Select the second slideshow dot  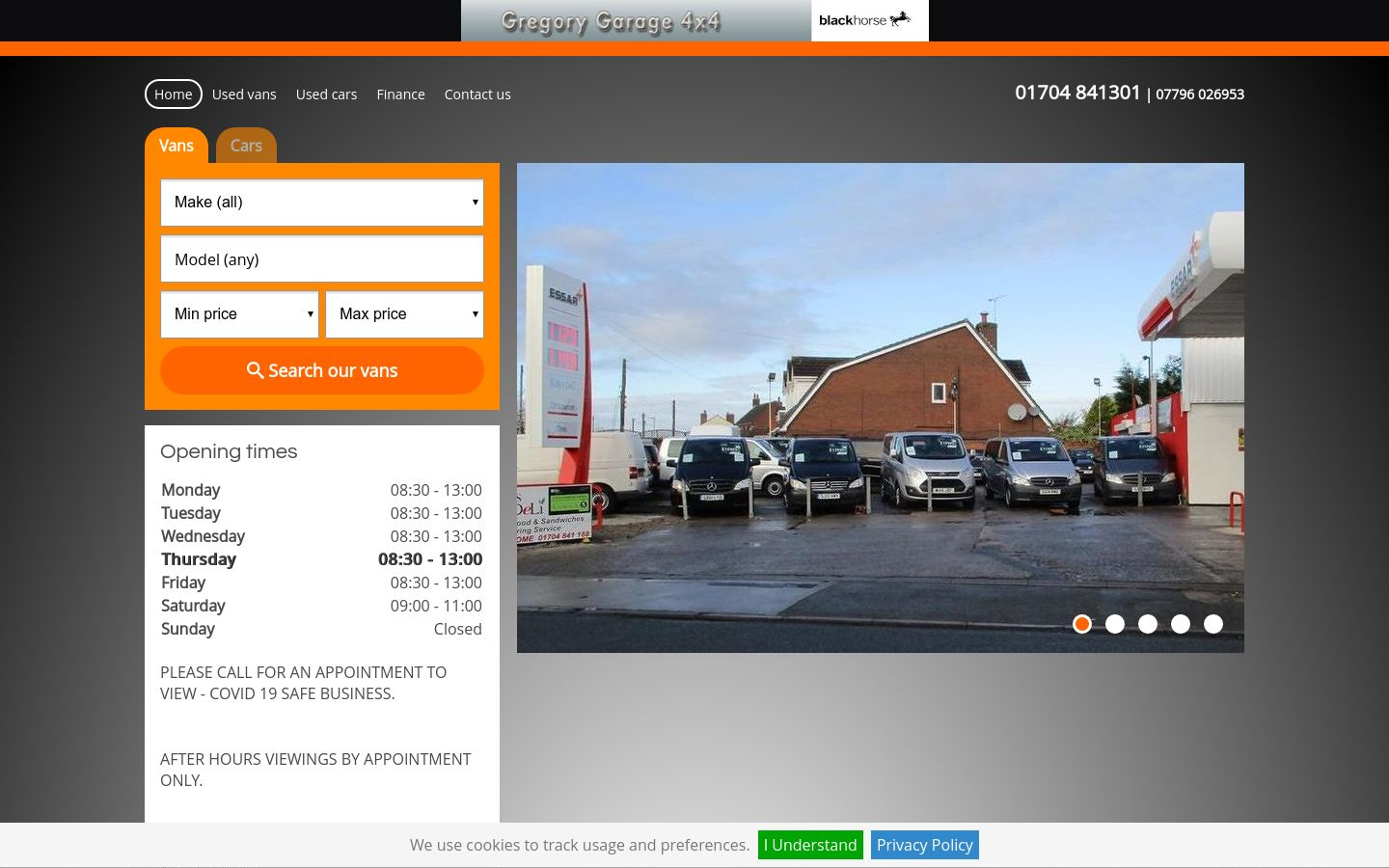pyautogui.click(x=1115, y=624)
